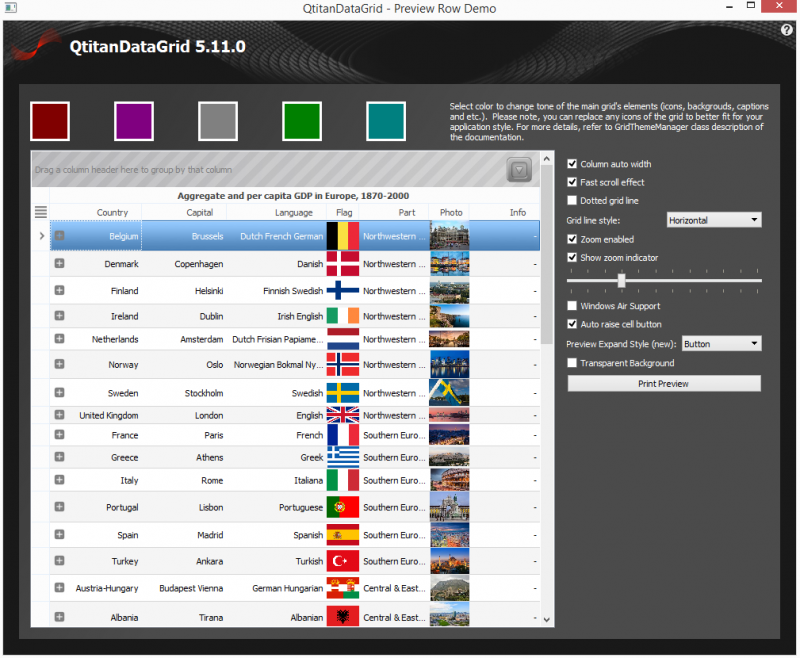The image size is (800, 658).
Task: Click the Turkey flag icon
Action: pos(342,560)
